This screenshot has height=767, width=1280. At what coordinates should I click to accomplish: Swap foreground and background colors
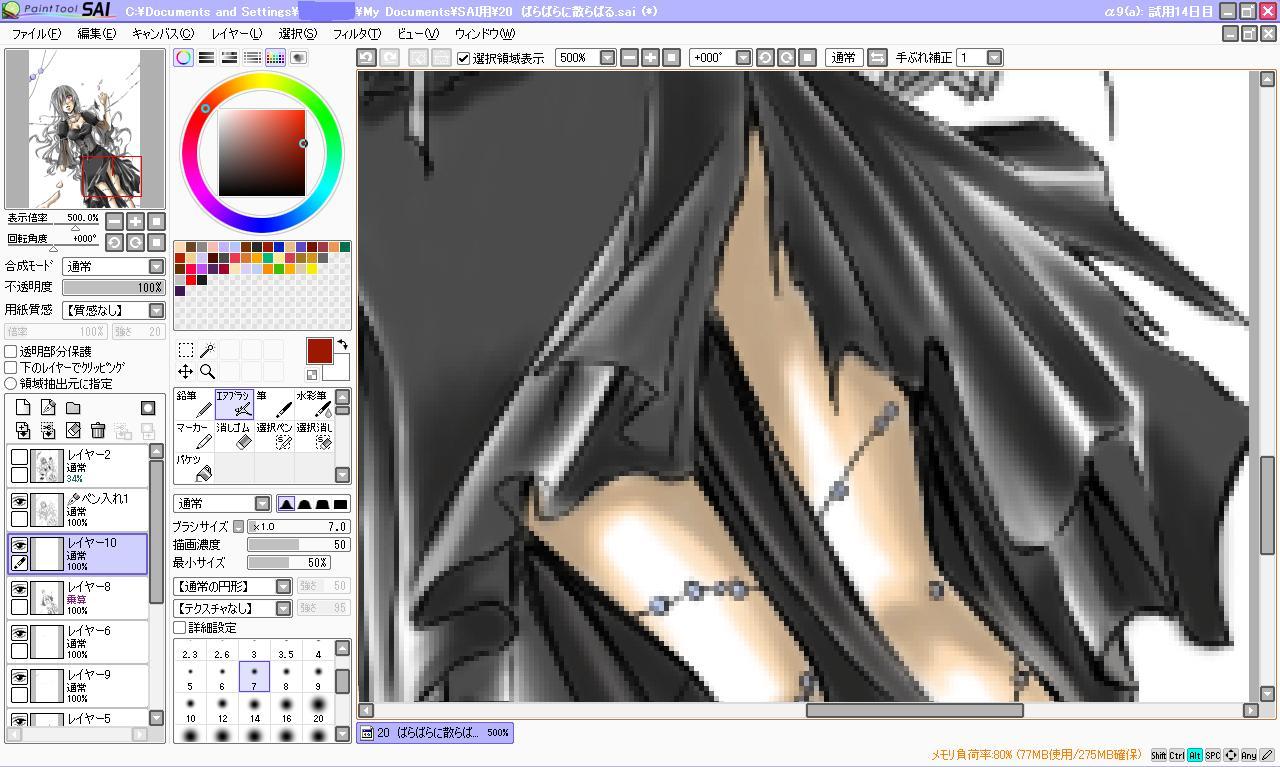(342, 345)
